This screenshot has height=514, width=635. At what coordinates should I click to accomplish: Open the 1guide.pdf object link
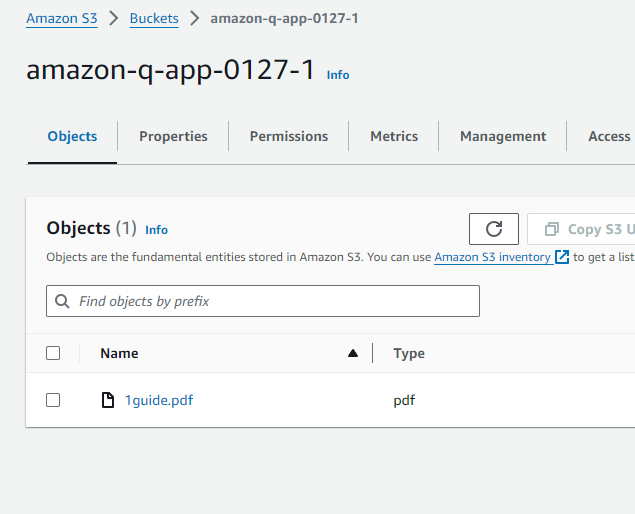point(159,400)
